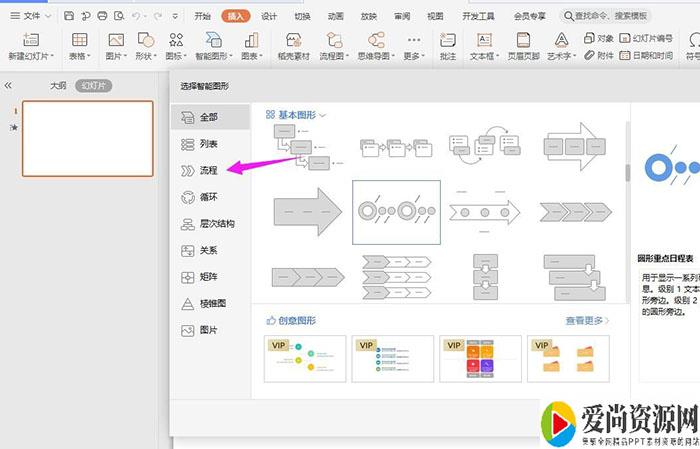The height and width of the screenshot is (449, 700).
Task: Insert a 文本框 text box
Action: tap(484, 43)
